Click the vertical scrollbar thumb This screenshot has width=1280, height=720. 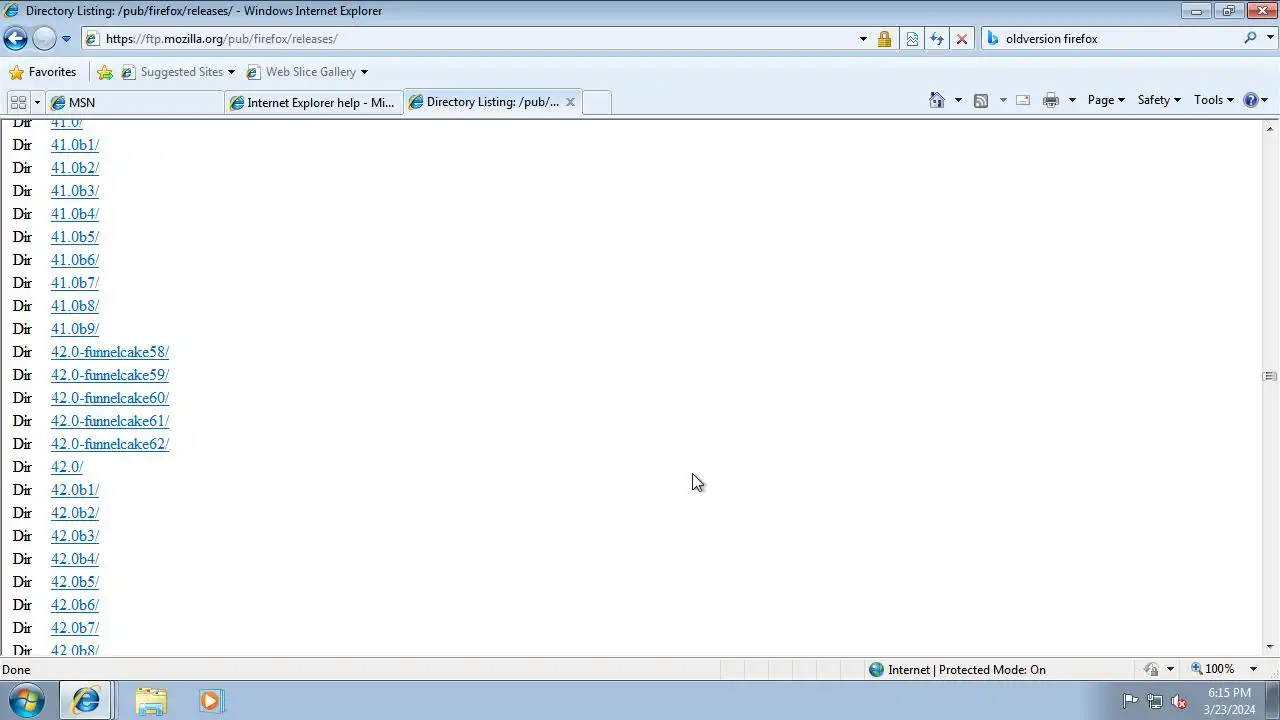(1270, 376)
